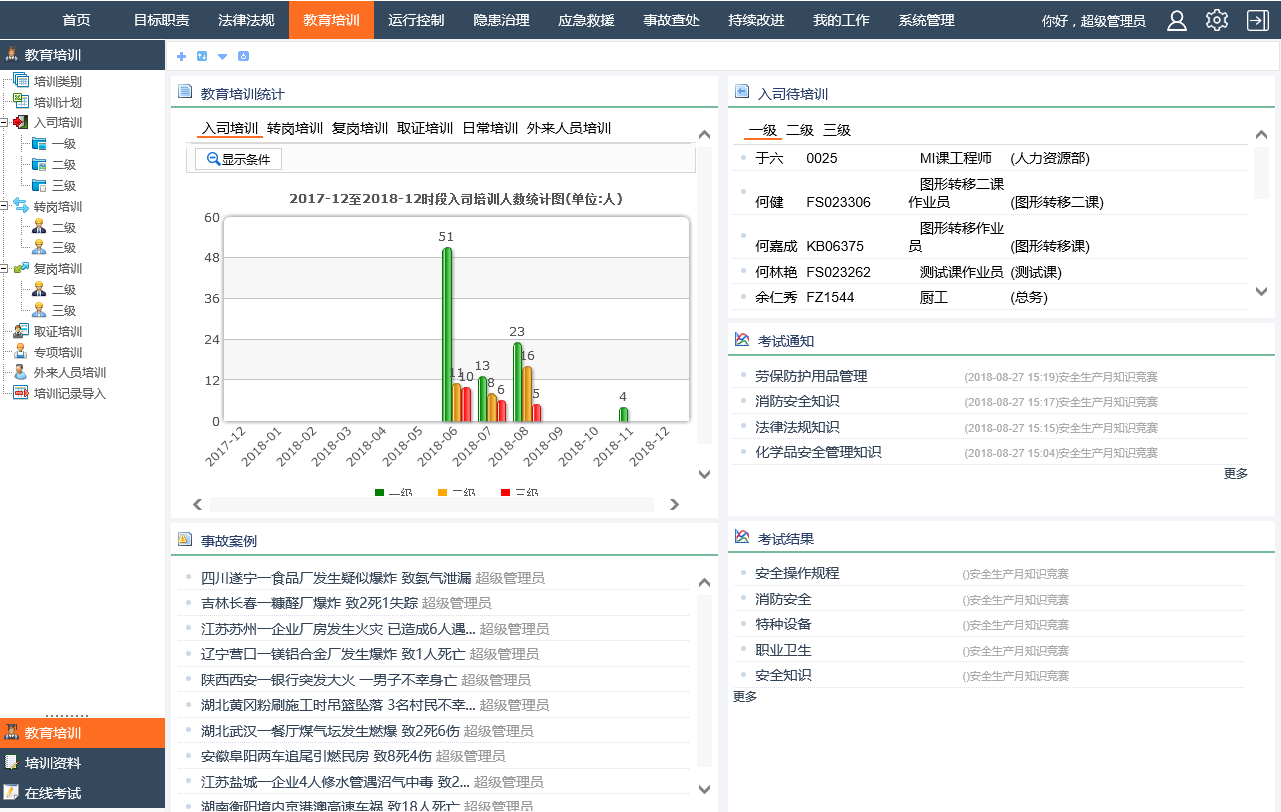Image resolution: width=1281 pixels, height=812 pixels.
Task: Open 取证培训 certificate icon item
Action: coord(21,331)
